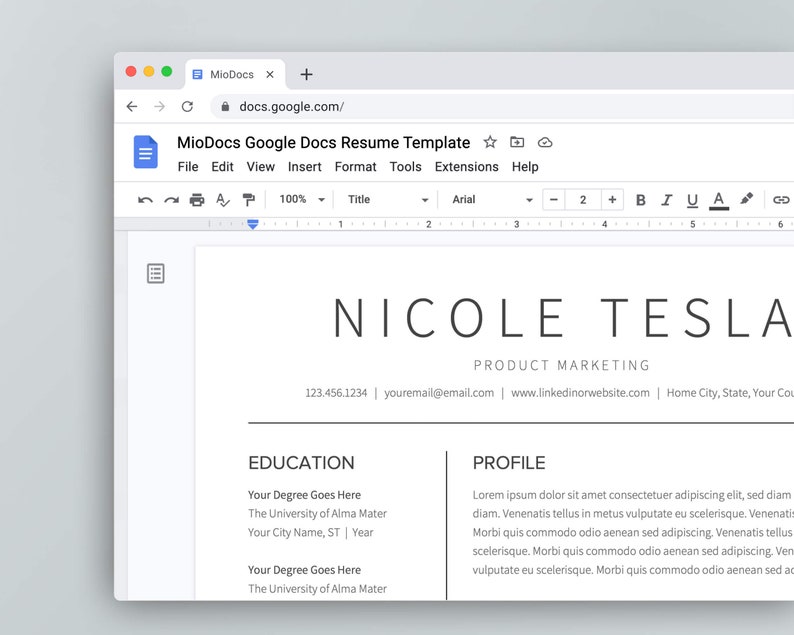Click the blue indent marker on ruler
Viewport: 794px width, 635px height.
click(253, 224)
